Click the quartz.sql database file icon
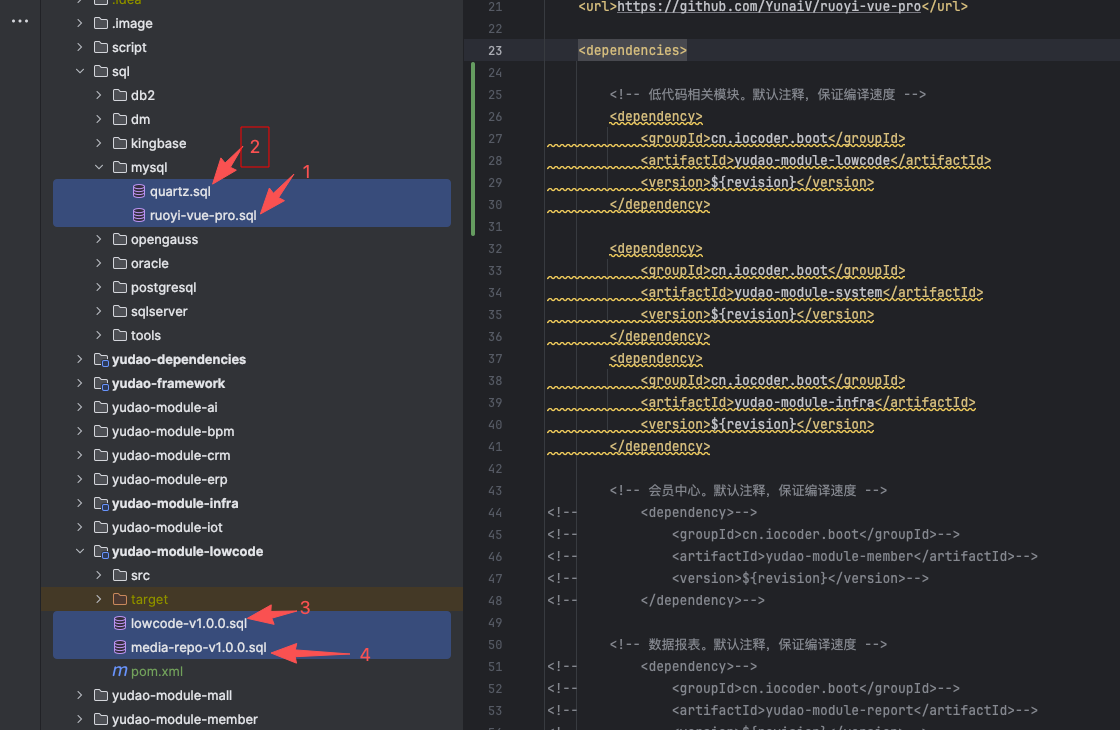1120x730 pixels. click(139, 191)
